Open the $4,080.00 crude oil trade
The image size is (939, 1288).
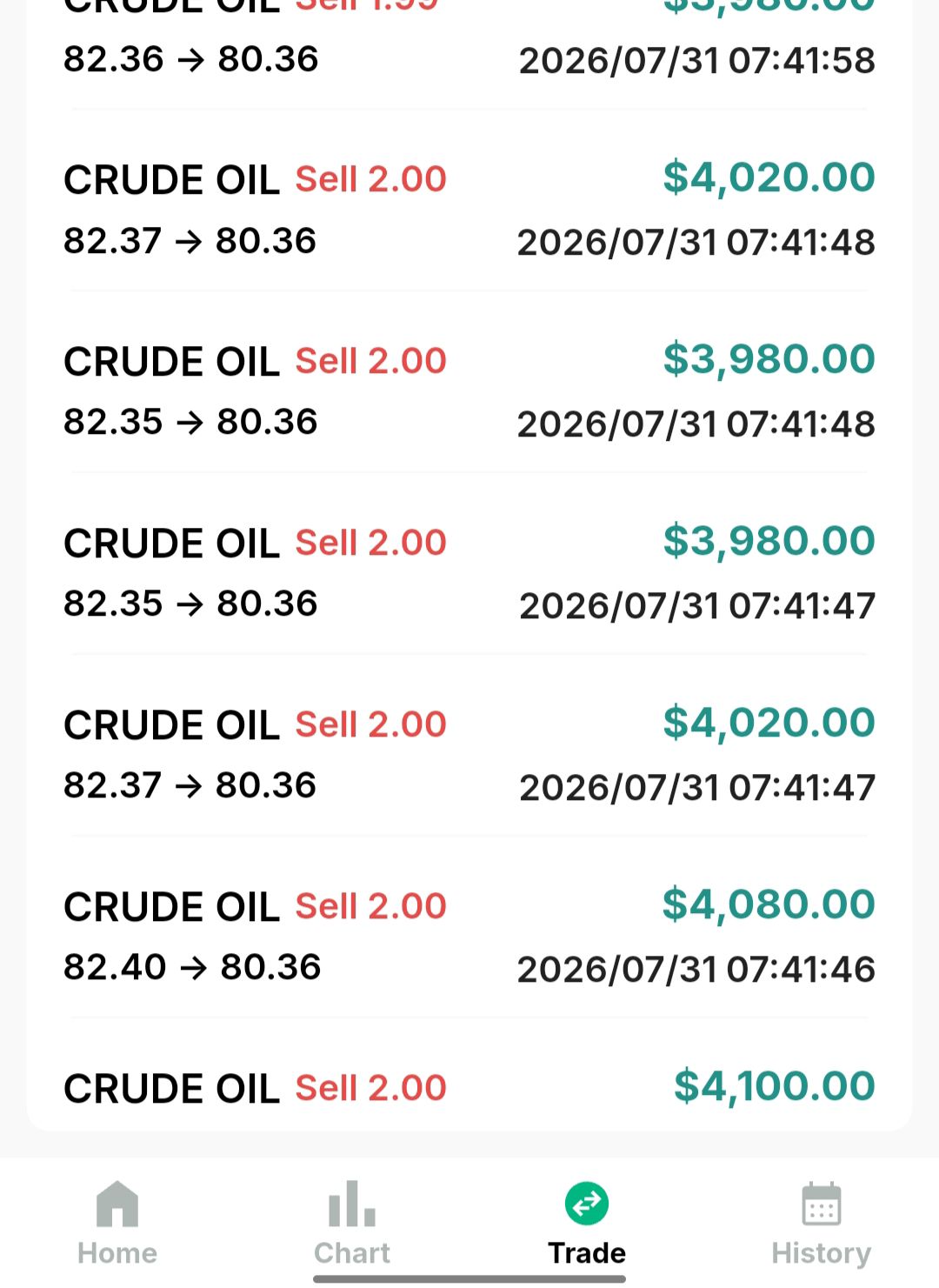469,936
